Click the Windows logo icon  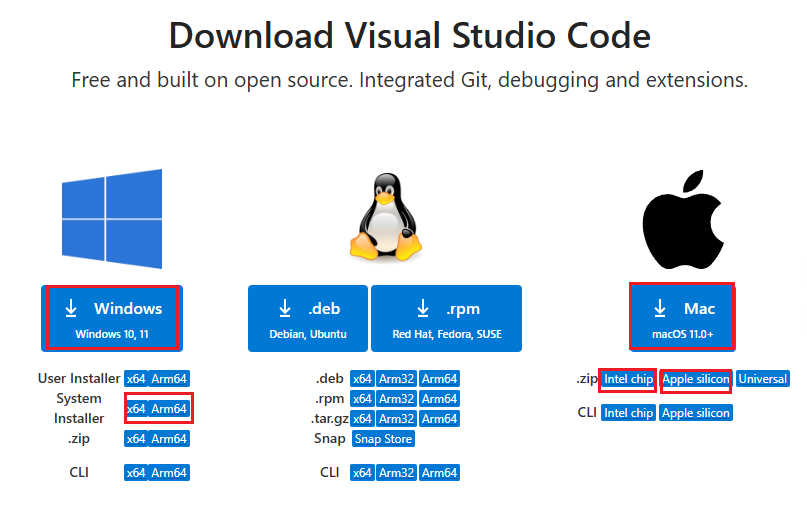coord(112,219)
